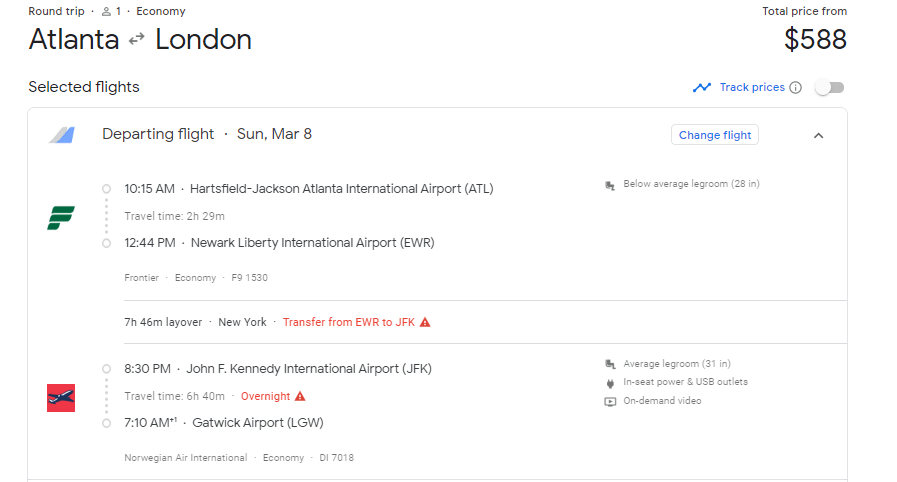Collapse the Departing flight details
The height and width of the screenshot is (482, 897).
(x=818, y=135)
